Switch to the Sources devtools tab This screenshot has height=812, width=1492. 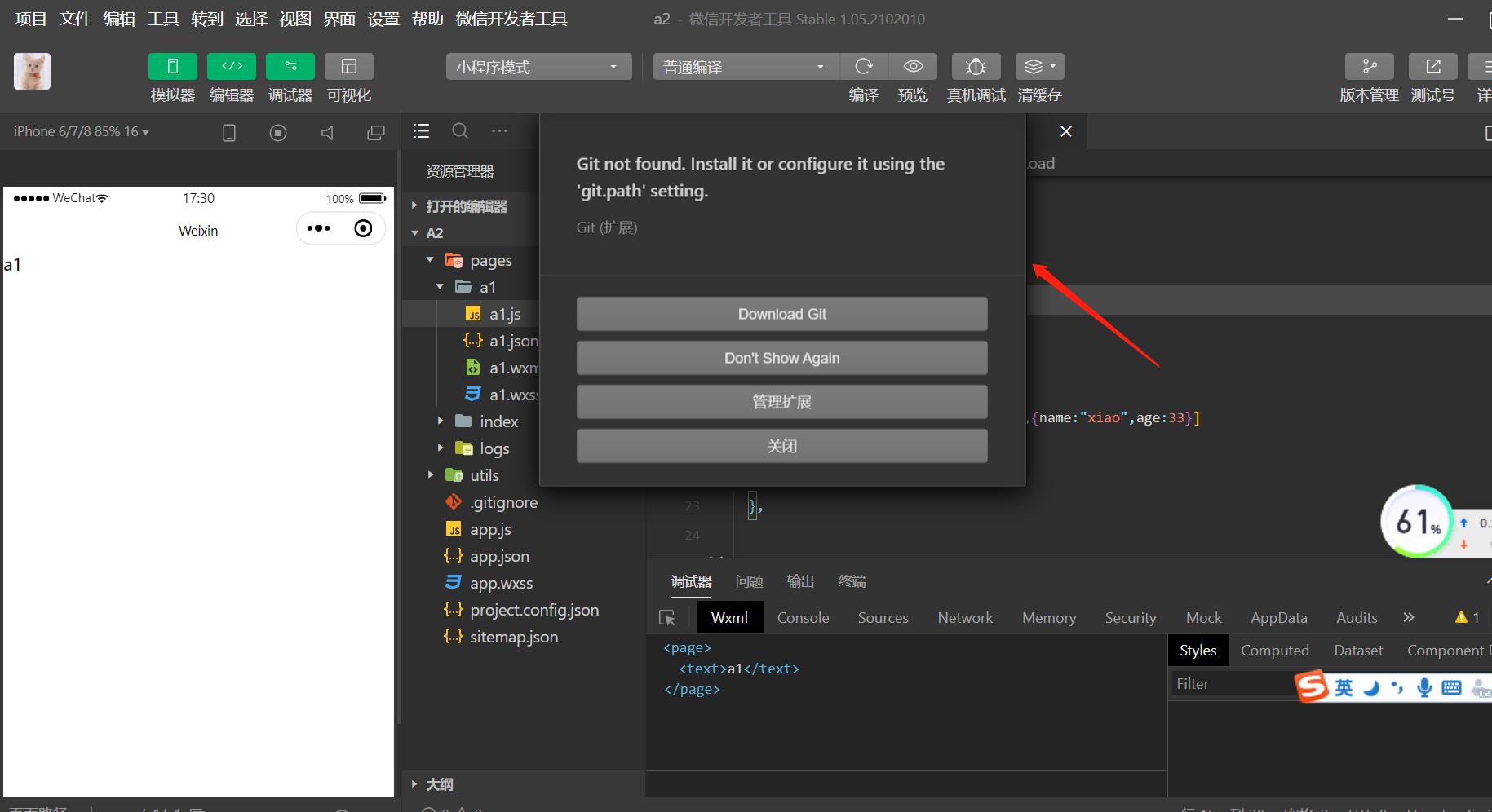coord(883,618)
